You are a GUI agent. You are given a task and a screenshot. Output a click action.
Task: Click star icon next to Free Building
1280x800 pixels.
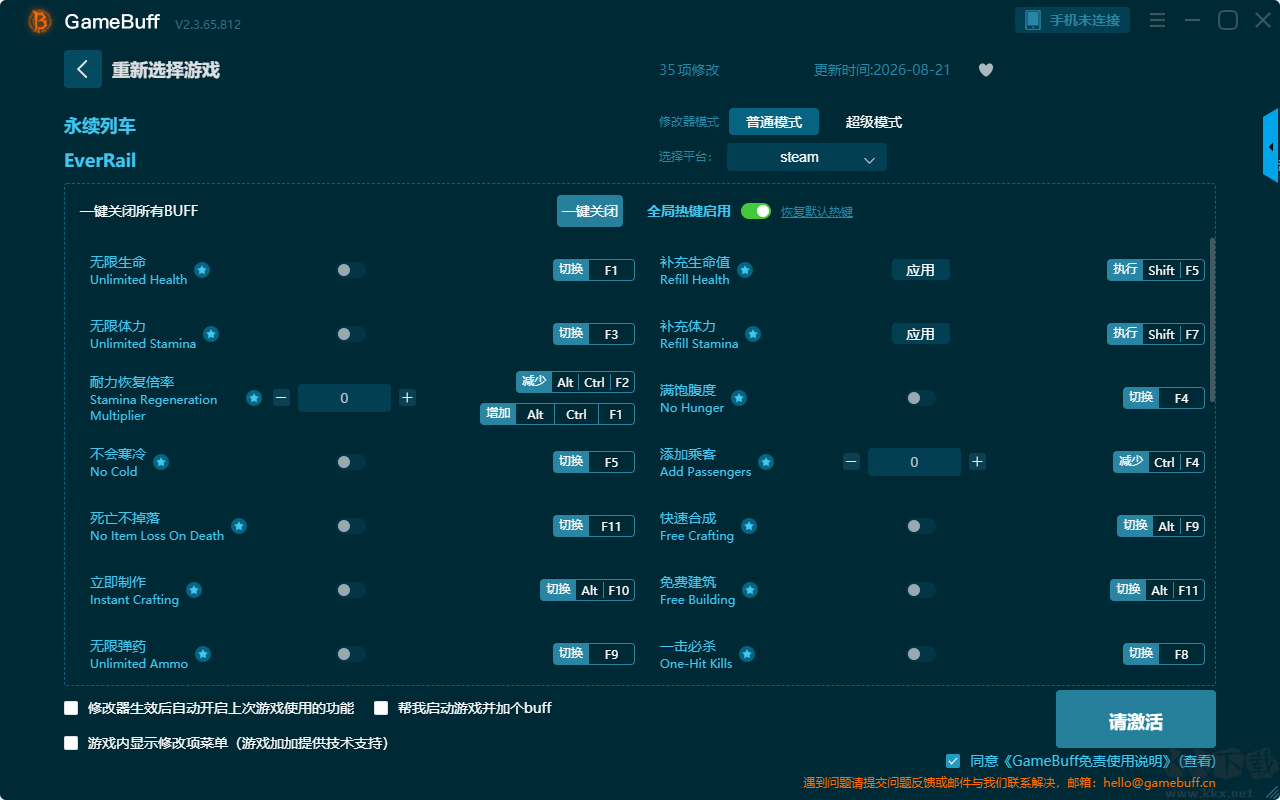click(x=750, y=590)
